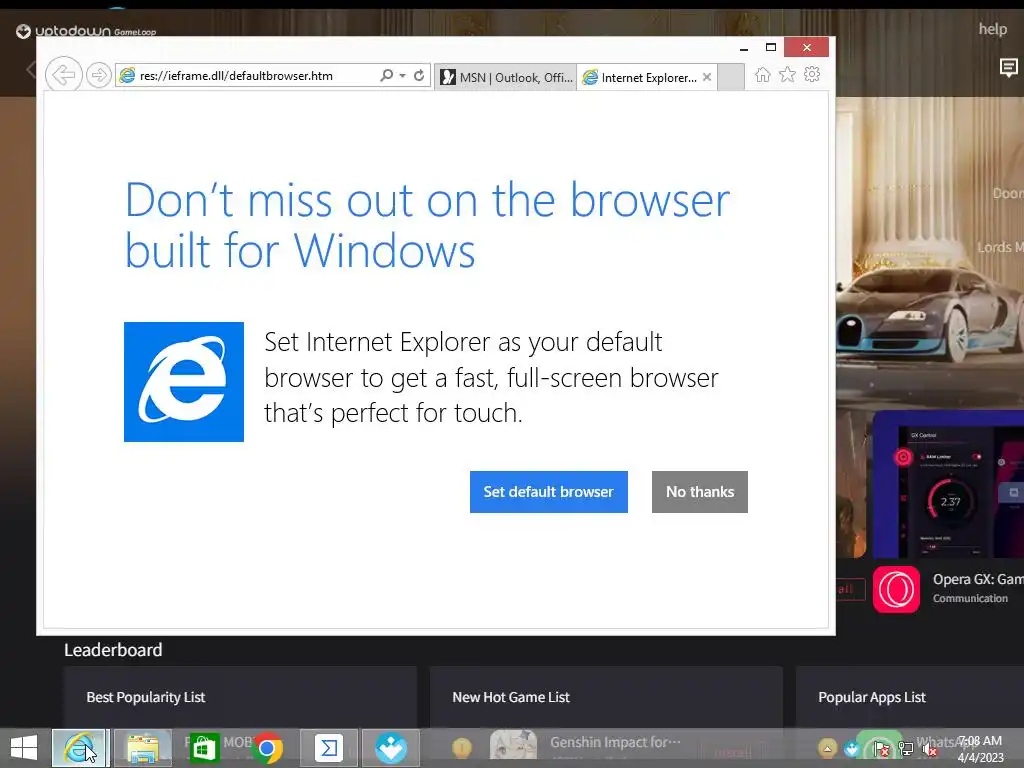Click the Action Center flag tray icon
Viewport: 1024px width, 768px height.
881,749
